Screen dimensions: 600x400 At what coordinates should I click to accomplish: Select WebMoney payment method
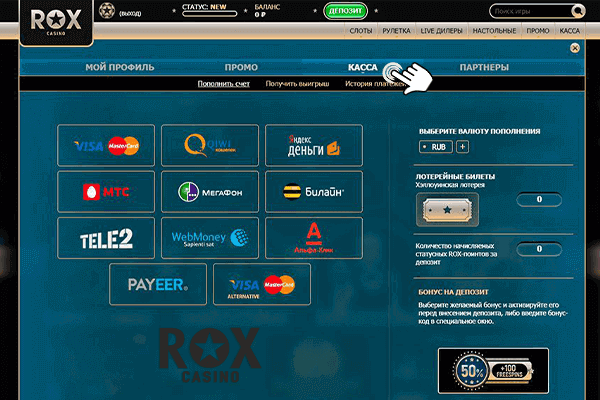click(x=209, y=238)
